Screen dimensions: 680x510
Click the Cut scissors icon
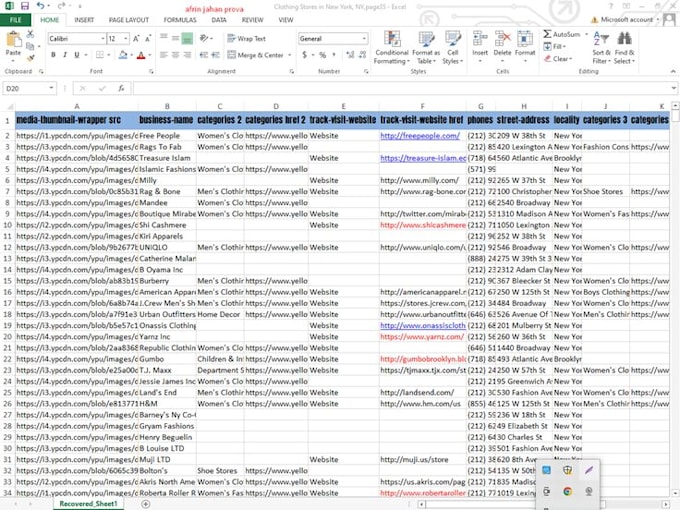pyautogui.click(x=30, y=34)
